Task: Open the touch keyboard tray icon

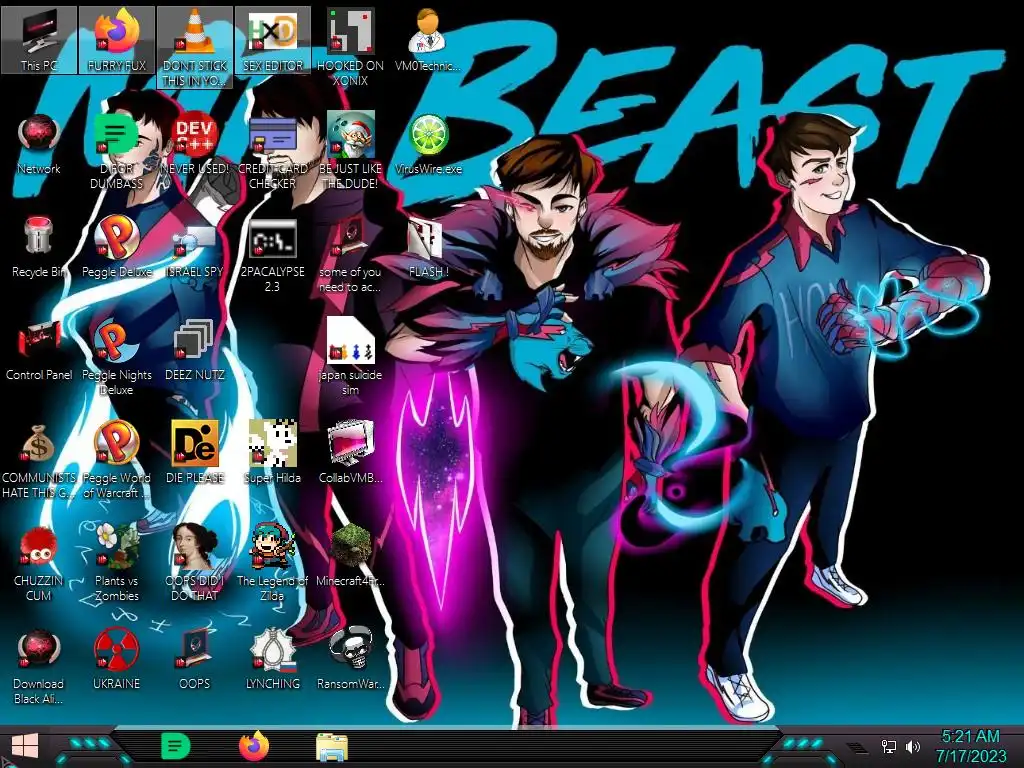Action: (857, 747)
